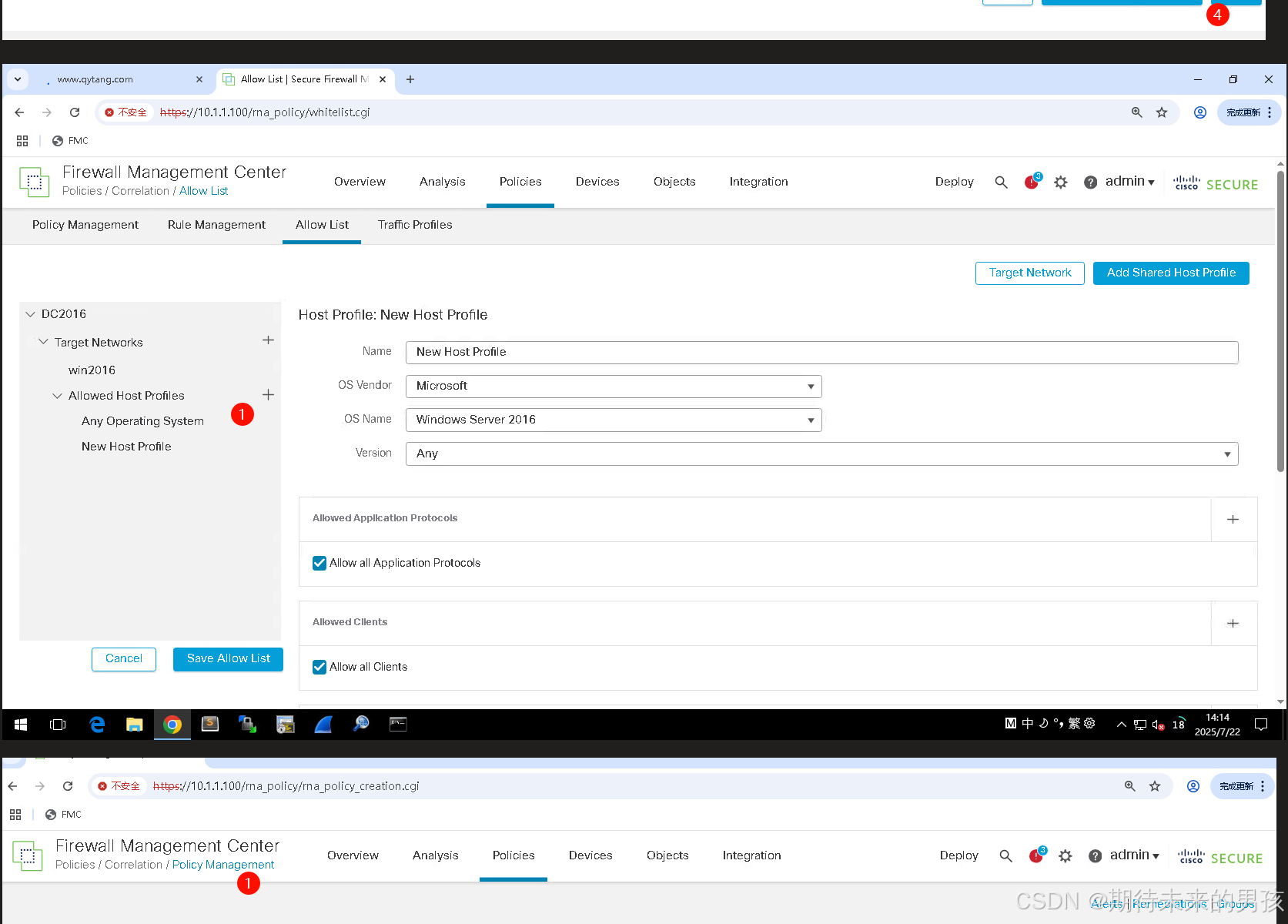Follow the Allow List breadcrumb link
This screenshot has height=924, width=1288.
click(x=204, y=191)
